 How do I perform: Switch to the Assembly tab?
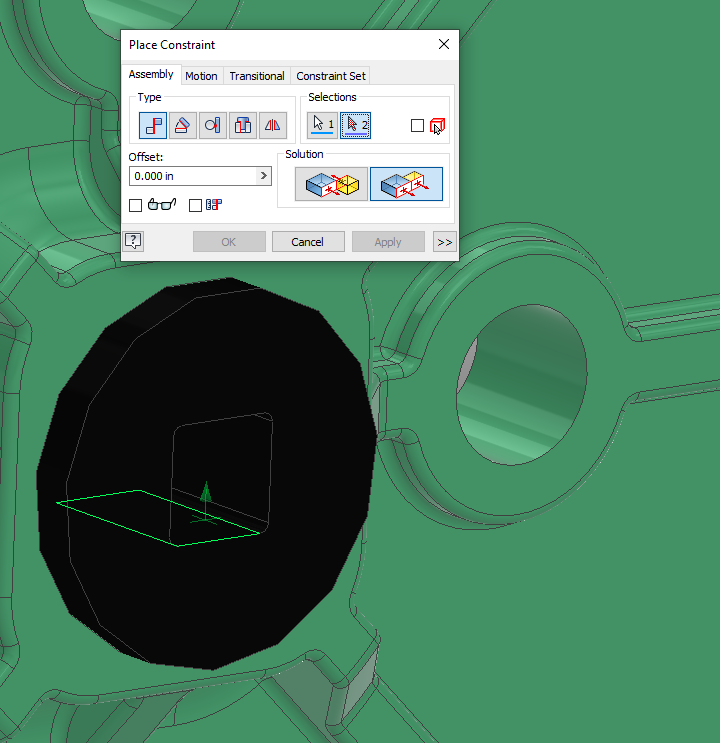point(151,74)
